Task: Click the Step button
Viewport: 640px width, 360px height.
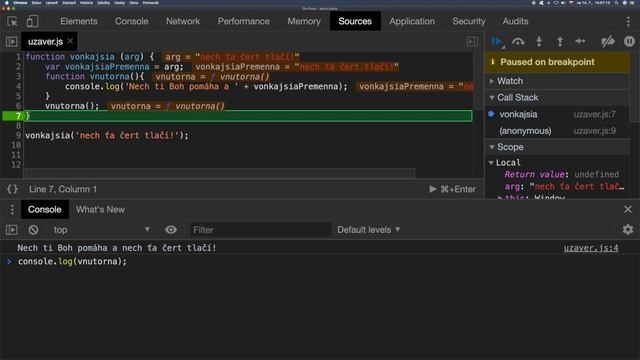Action: (x=580, y=41)
